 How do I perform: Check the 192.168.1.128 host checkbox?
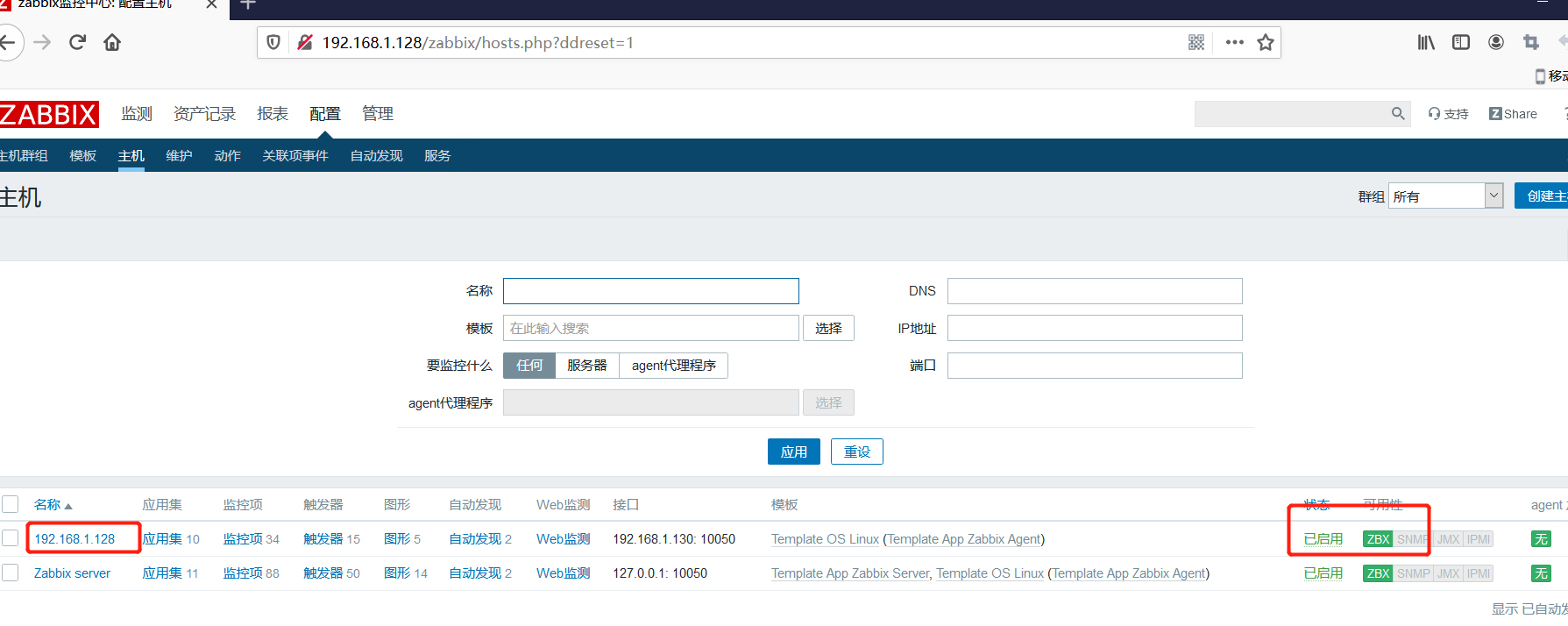pos(11,538)
